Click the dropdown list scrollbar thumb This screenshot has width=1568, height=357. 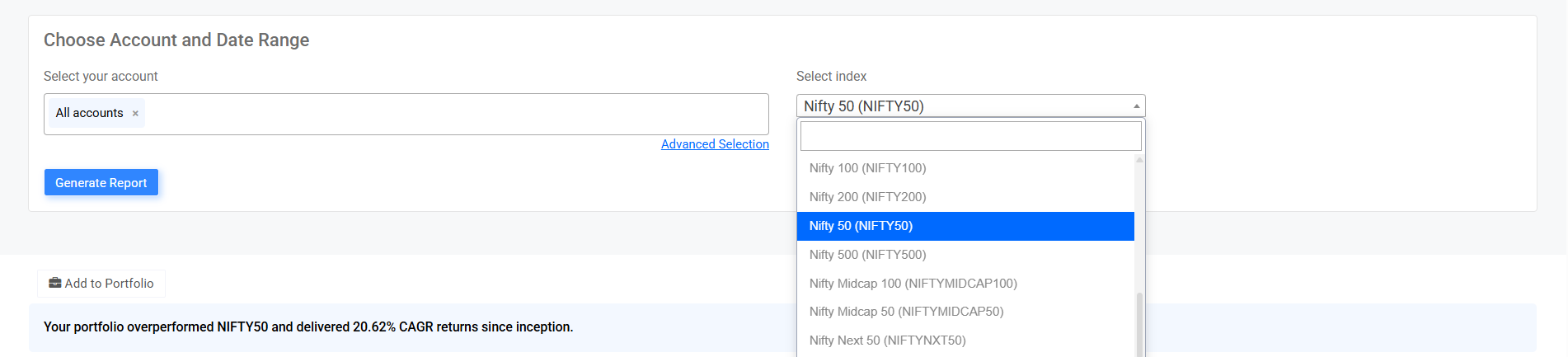pos(1139,324)
